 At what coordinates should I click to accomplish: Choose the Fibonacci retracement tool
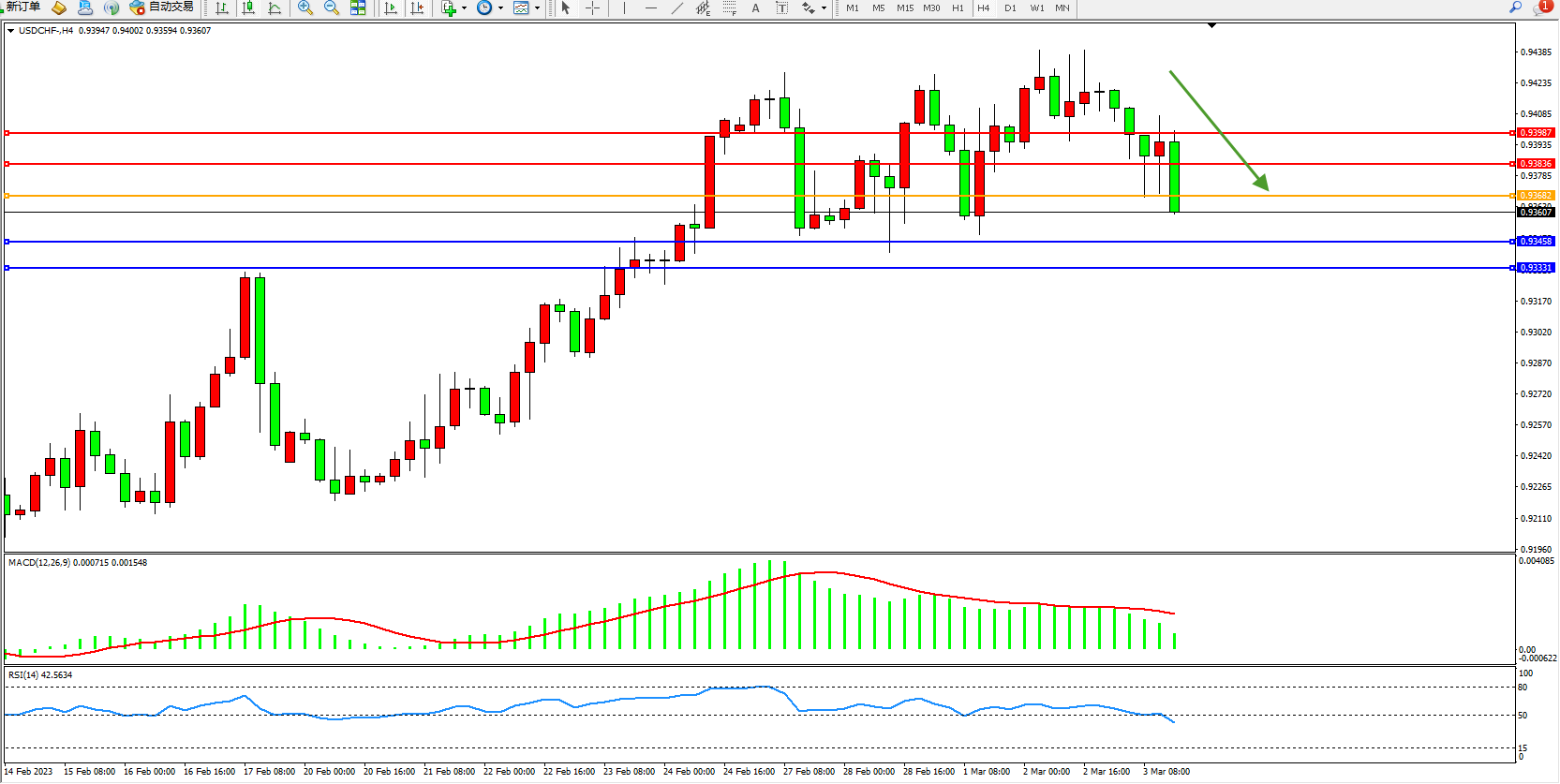(729, 7)
